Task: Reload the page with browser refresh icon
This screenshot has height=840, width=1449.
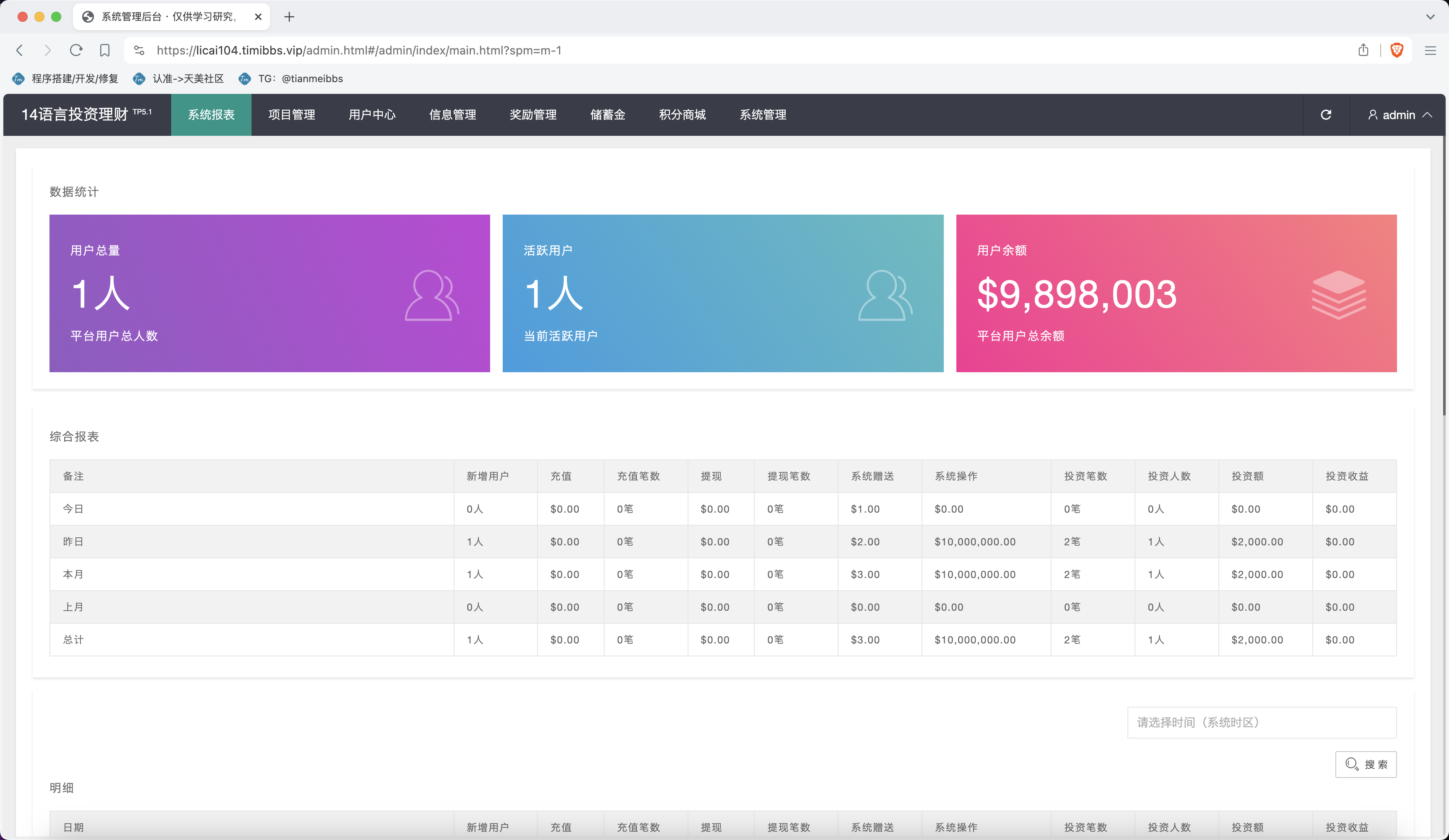Action: [x=76, y=51]
